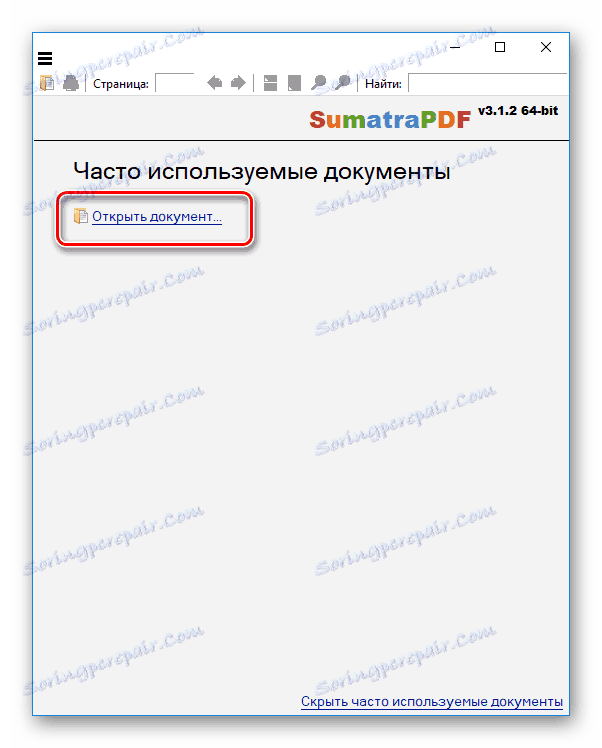Focus the Найти search field
The width and height of the screenshot is (602, 748).
pyautogui.click(x=488, y=83)
